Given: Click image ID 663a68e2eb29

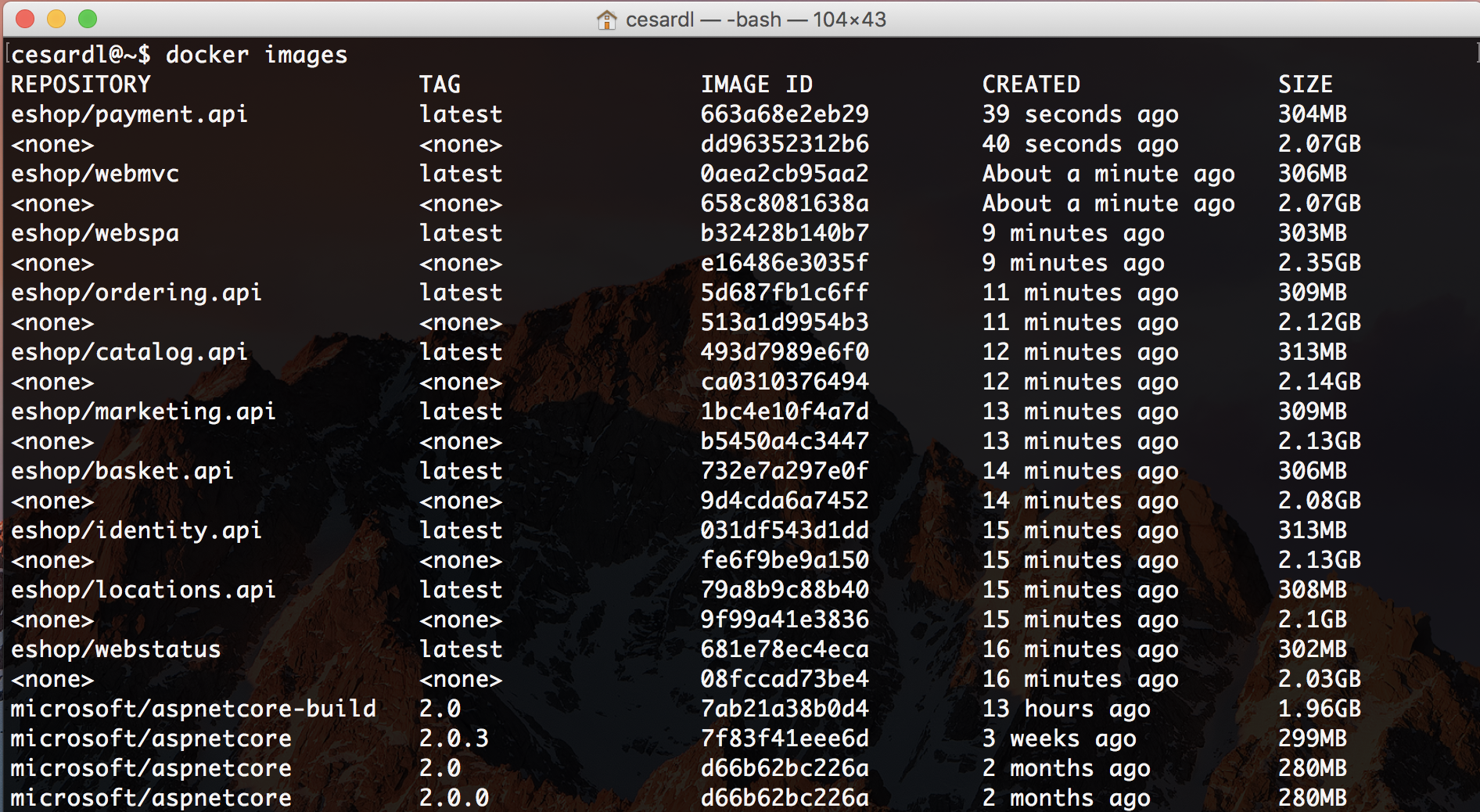Looking at the screenshot, I should 785,114.
